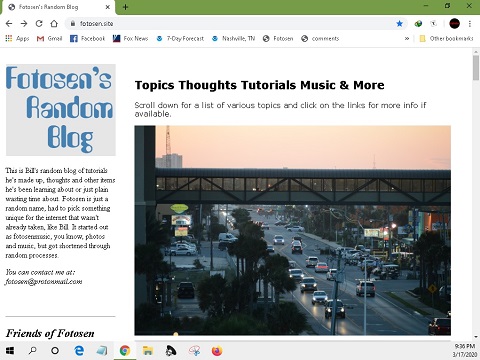Toggle the bookmark star for this page
Viewport: 480px width, 360px height.
click(x=399, y=24)
